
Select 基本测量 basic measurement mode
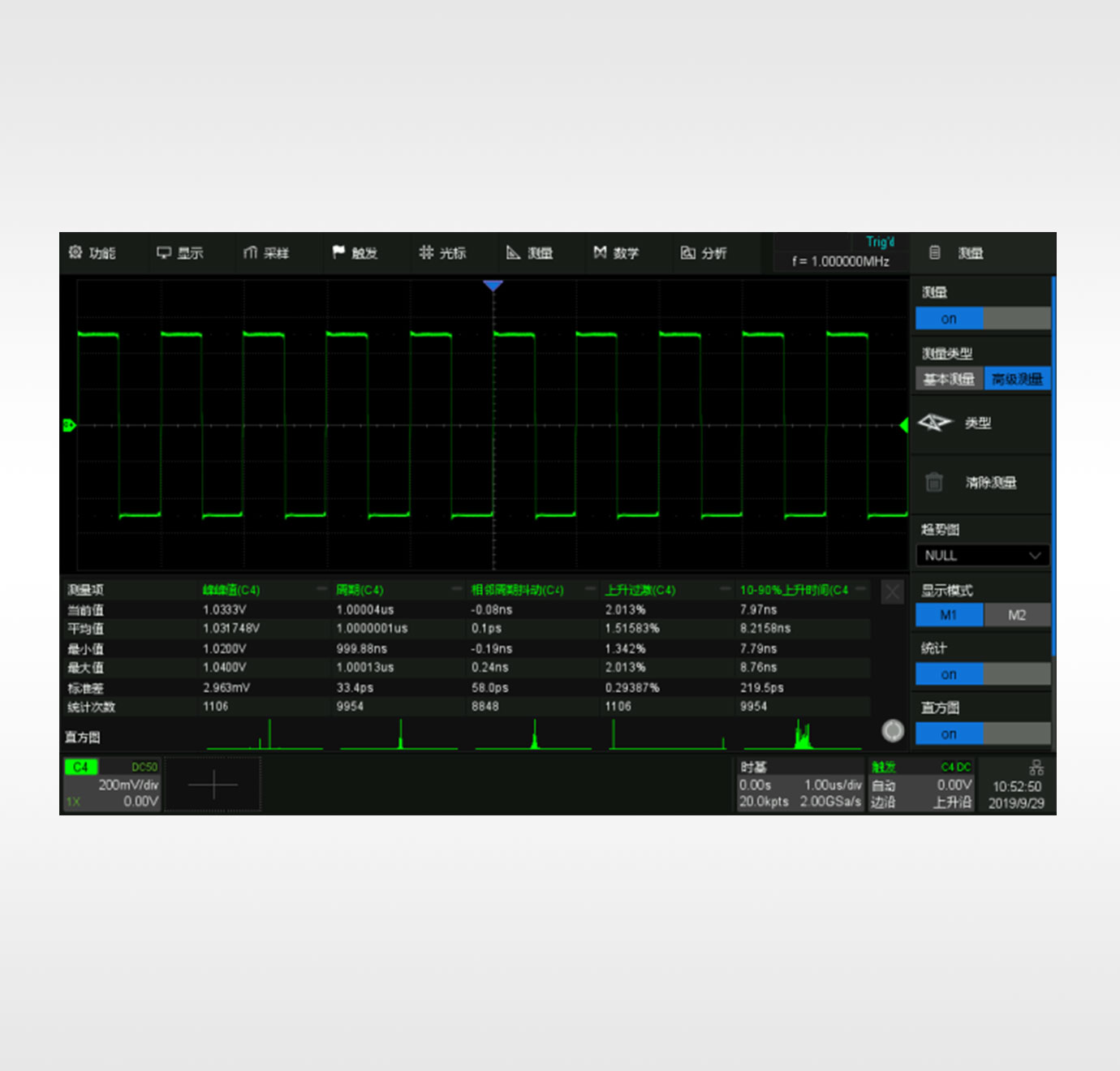pos(949,379)
